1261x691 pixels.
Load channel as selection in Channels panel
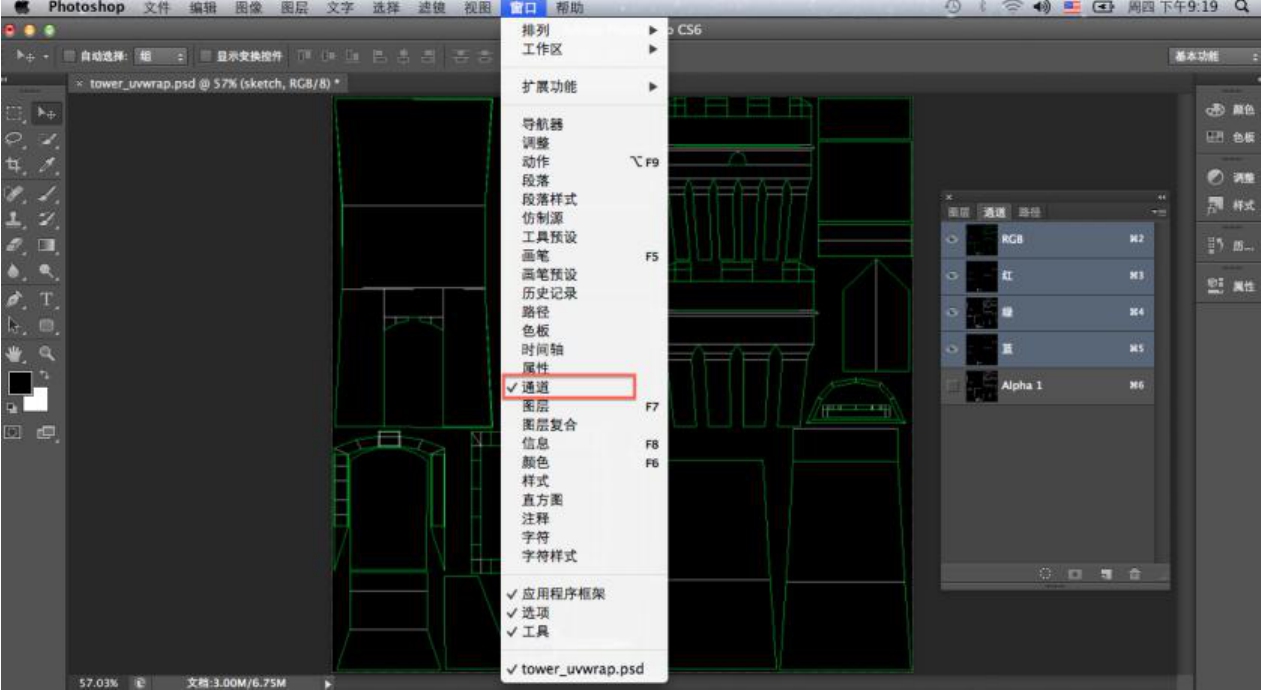pos(1045,575)
